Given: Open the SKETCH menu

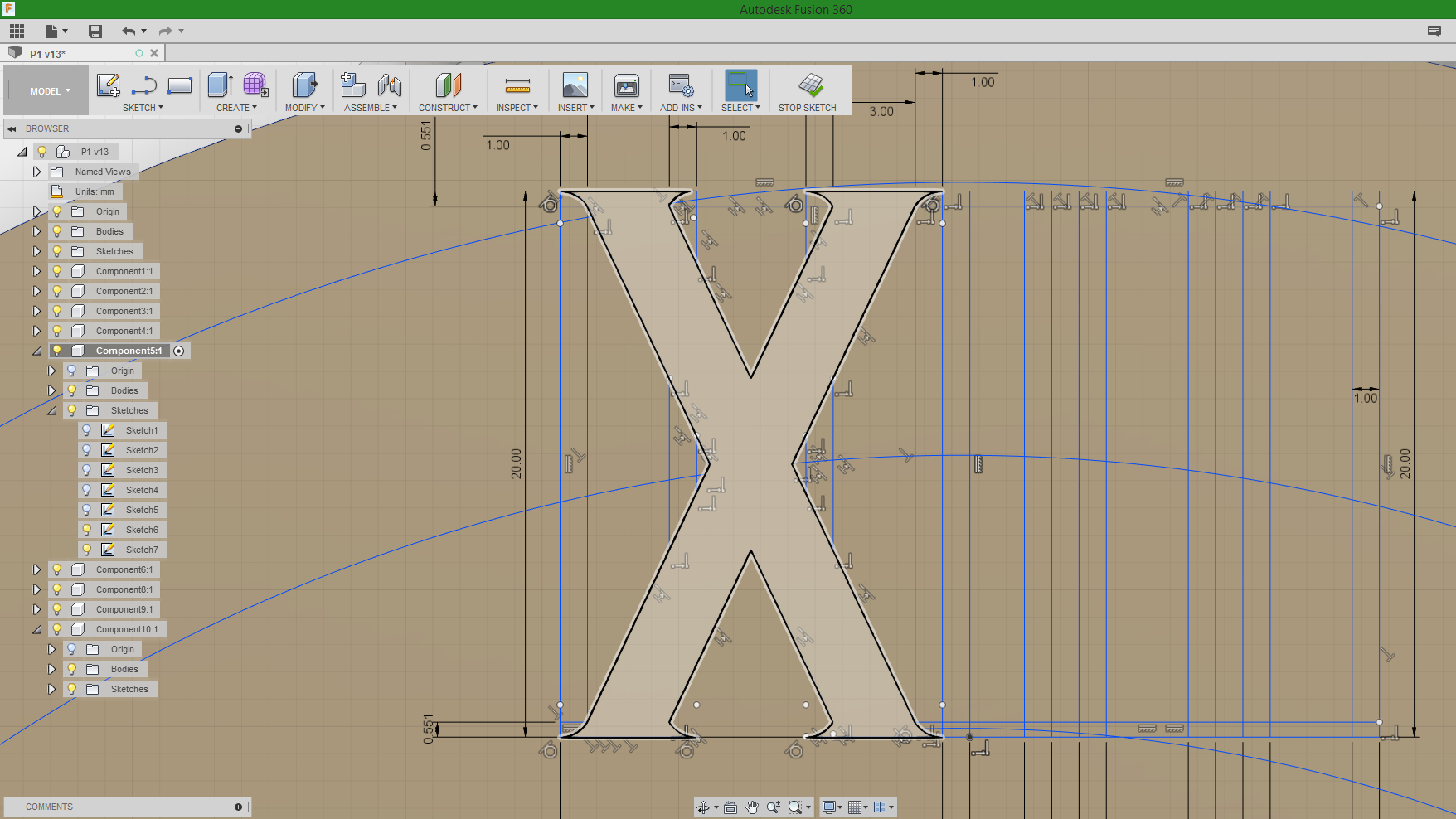Looking at the screenshot, I should tap(143, 108).
